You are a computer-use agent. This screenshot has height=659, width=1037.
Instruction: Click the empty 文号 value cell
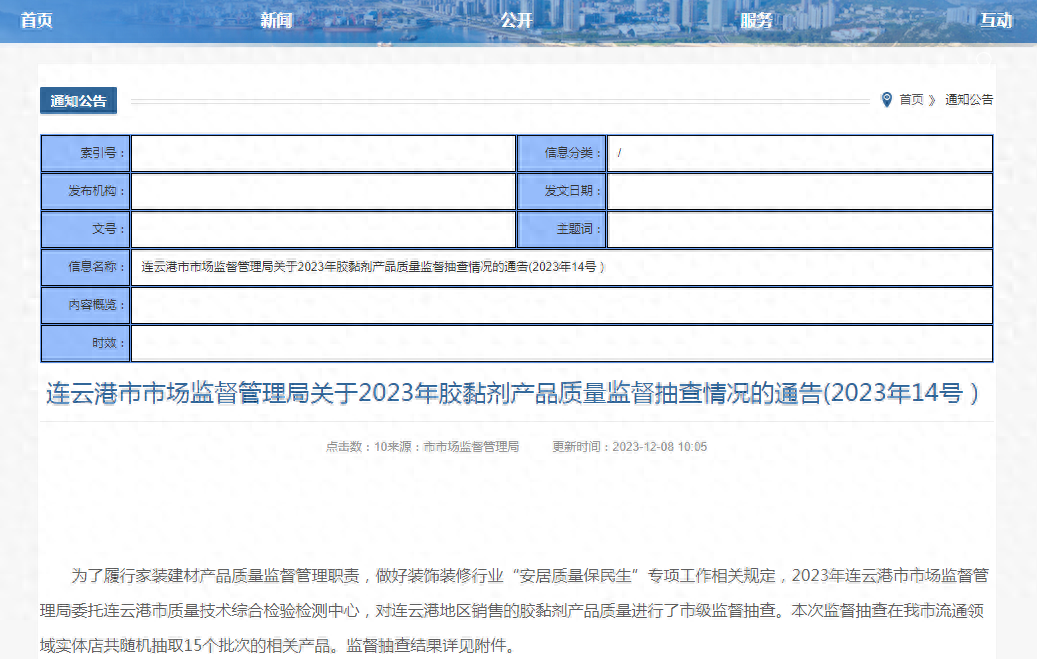click(x=323, y=229)
